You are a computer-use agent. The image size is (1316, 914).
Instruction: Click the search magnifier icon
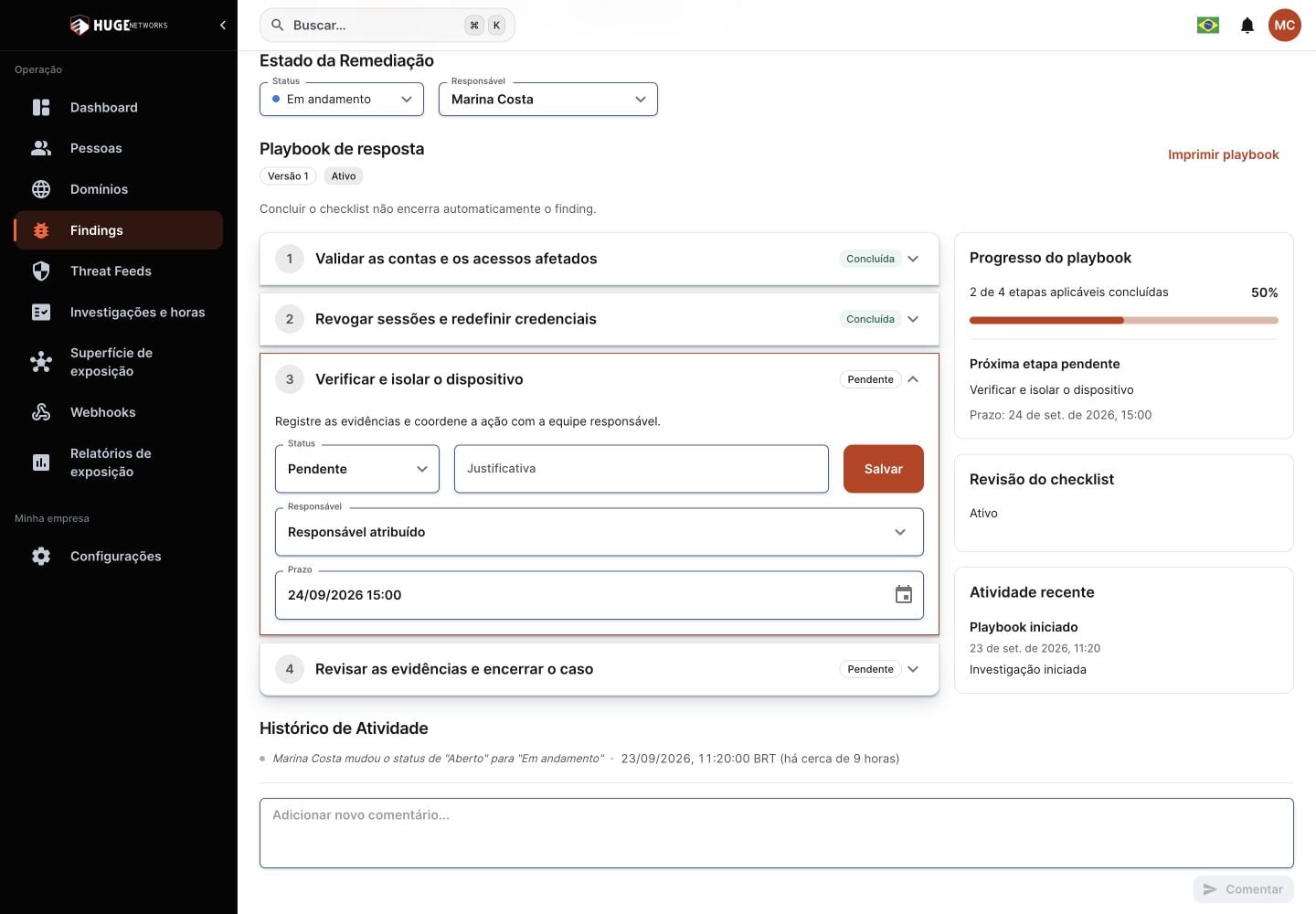[278, 26]
